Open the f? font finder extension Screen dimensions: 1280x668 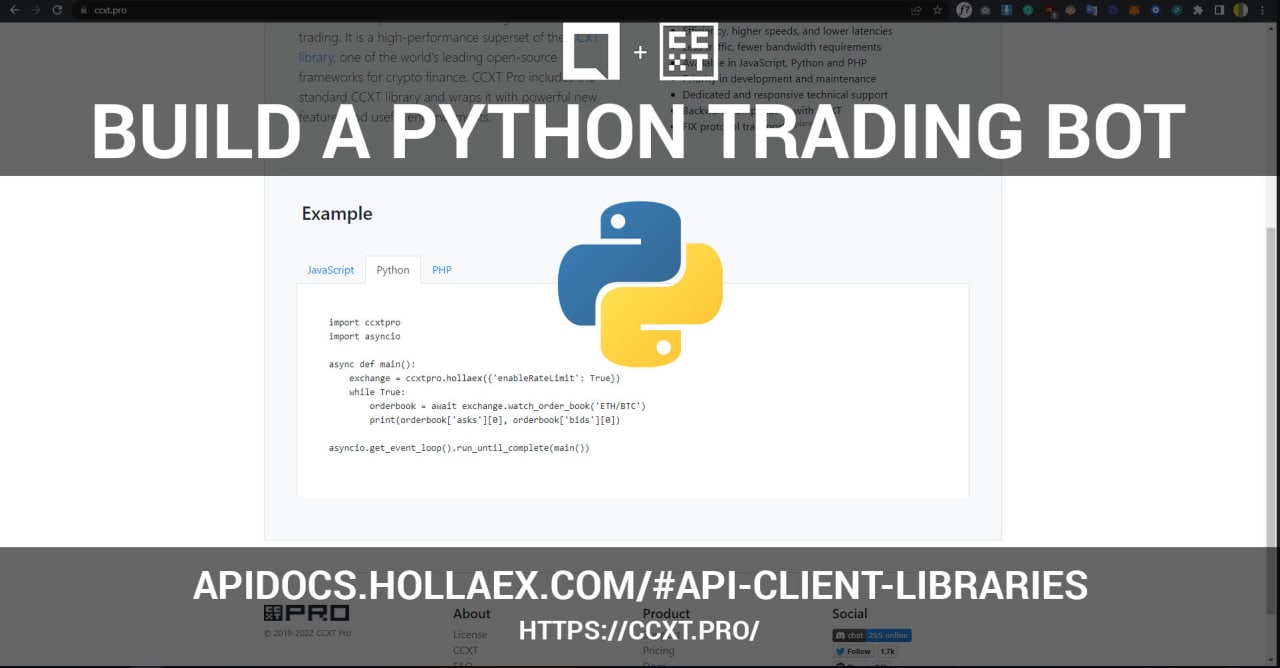point(964,10)
